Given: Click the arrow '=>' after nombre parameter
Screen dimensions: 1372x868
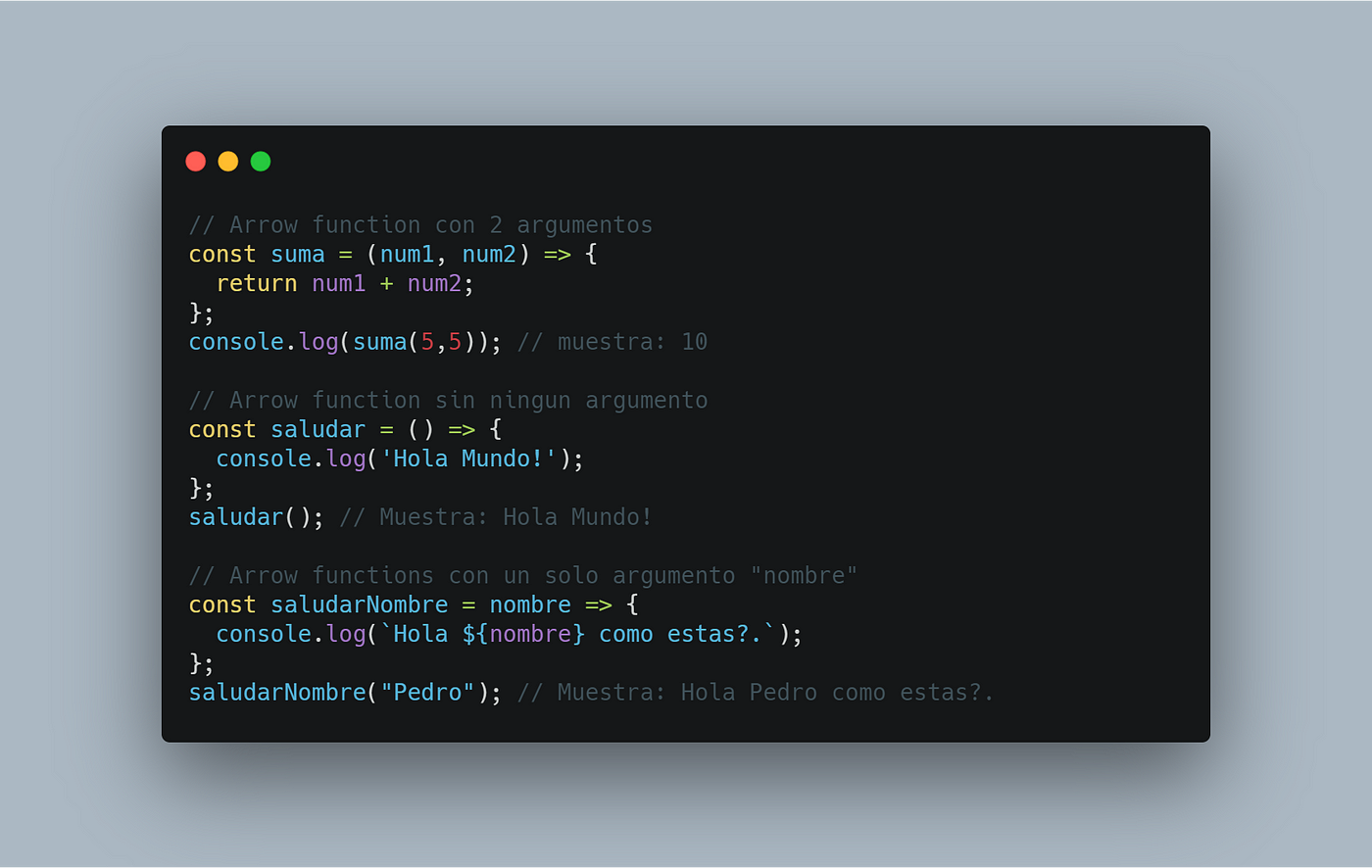Looking at the screenshot, I should 599,605.
